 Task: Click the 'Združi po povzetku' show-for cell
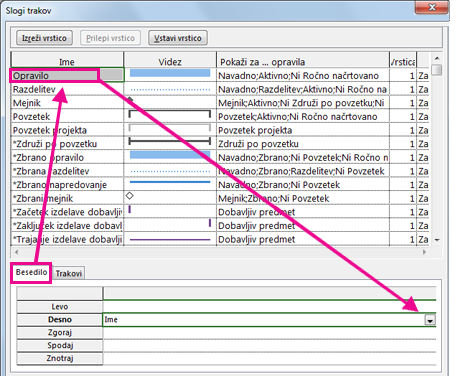tap(303, 144)
